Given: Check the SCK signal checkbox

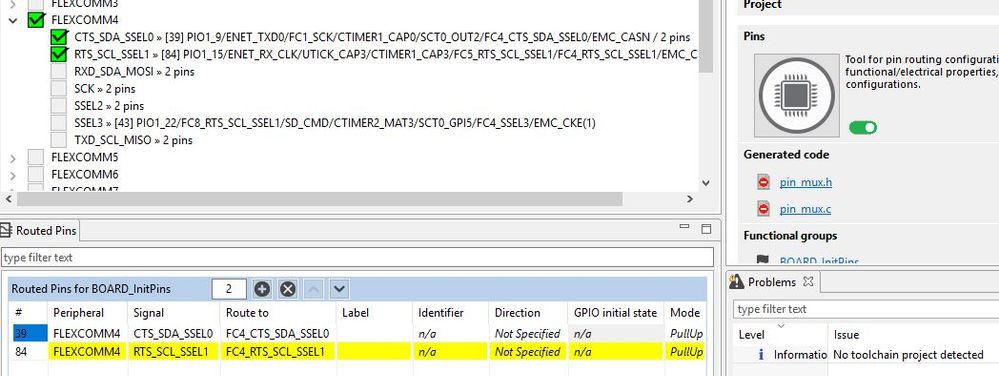Looking at the screenshot, I should click(x=59, y=89).
